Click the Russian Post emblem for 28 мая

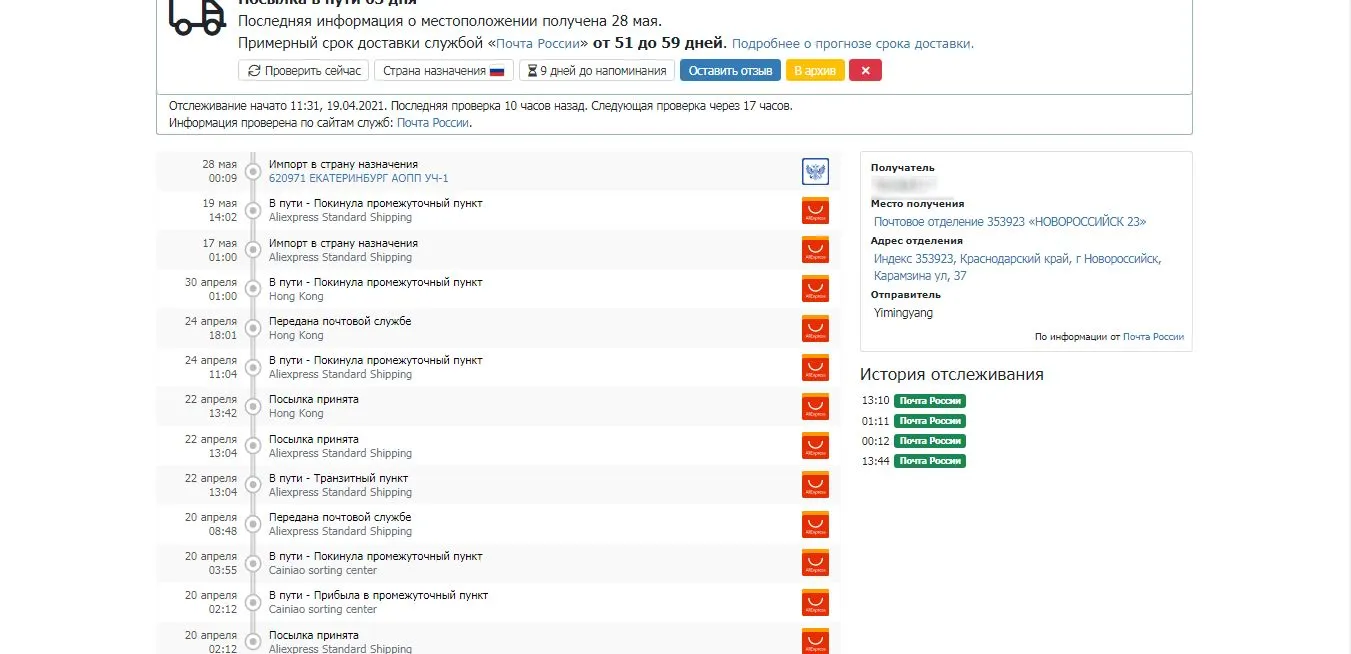coord(815,171)
